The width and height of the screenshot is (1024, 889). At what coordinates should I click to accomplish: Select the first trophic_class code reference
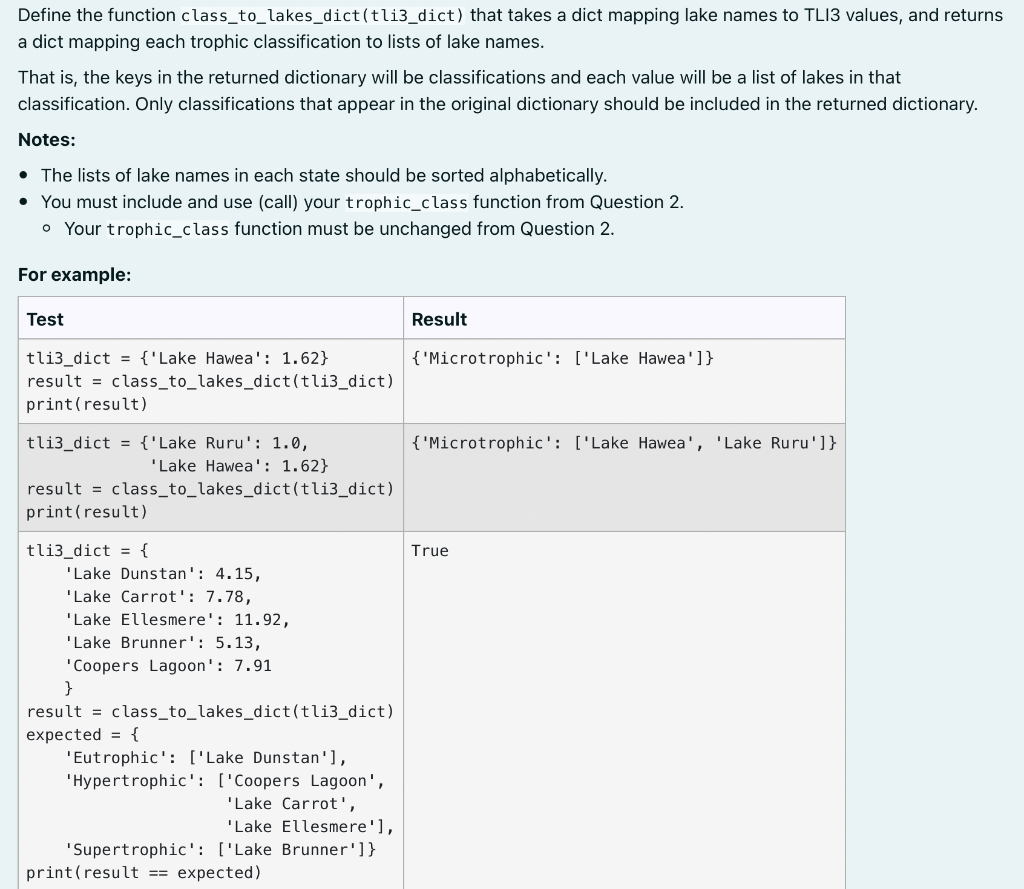406,202
